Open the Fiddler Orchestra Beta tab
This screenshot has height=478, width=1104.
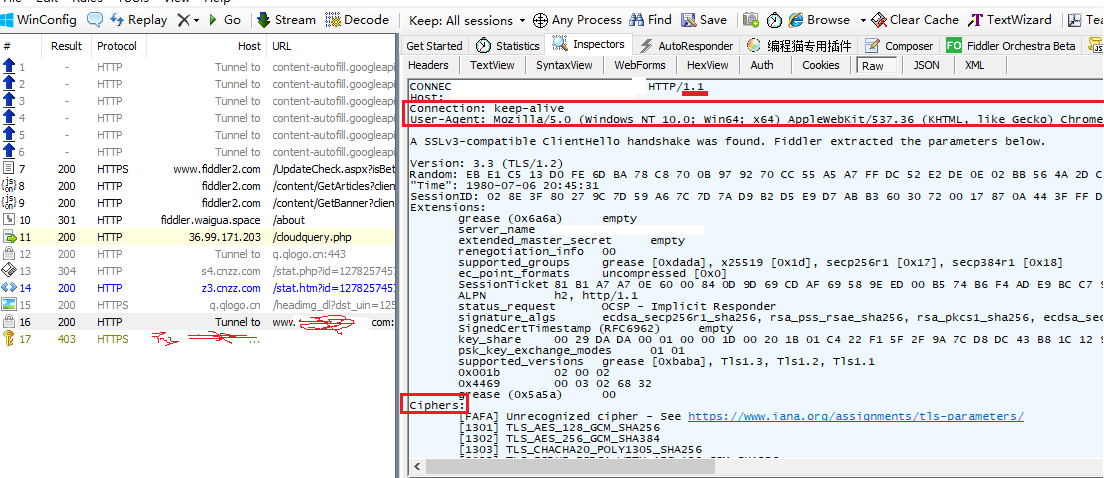(1011, 46)
